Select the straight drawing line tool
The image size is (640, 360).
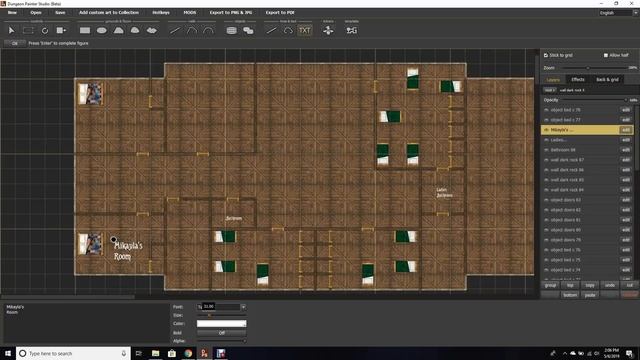click(271, 31)
